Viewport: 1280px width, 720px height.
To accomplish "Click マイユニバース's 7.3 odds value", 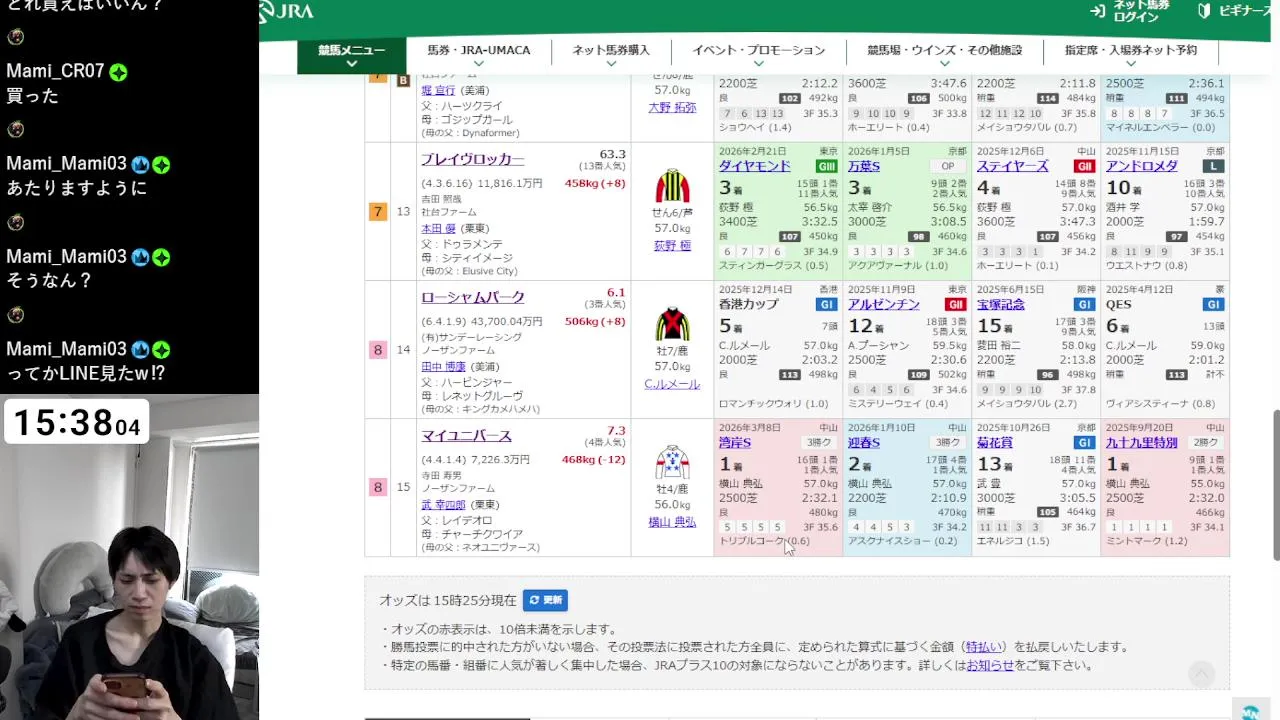I will [616, 431].
